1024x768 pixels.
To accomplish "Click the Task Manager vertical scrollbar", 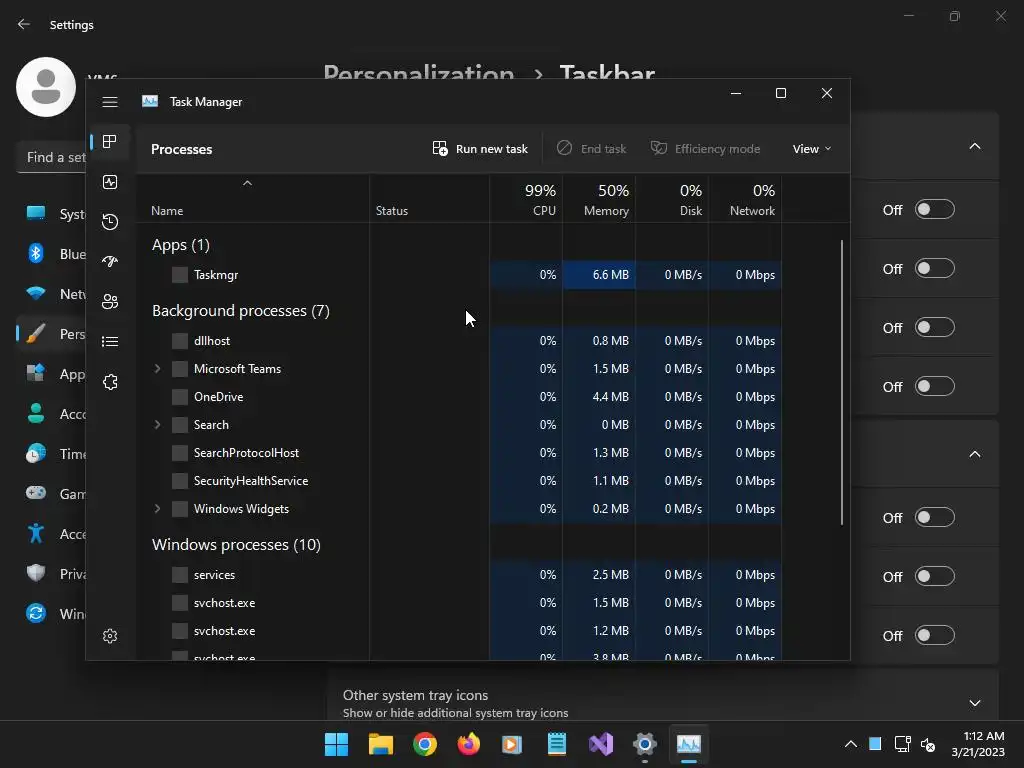I will tap(842, 382).
